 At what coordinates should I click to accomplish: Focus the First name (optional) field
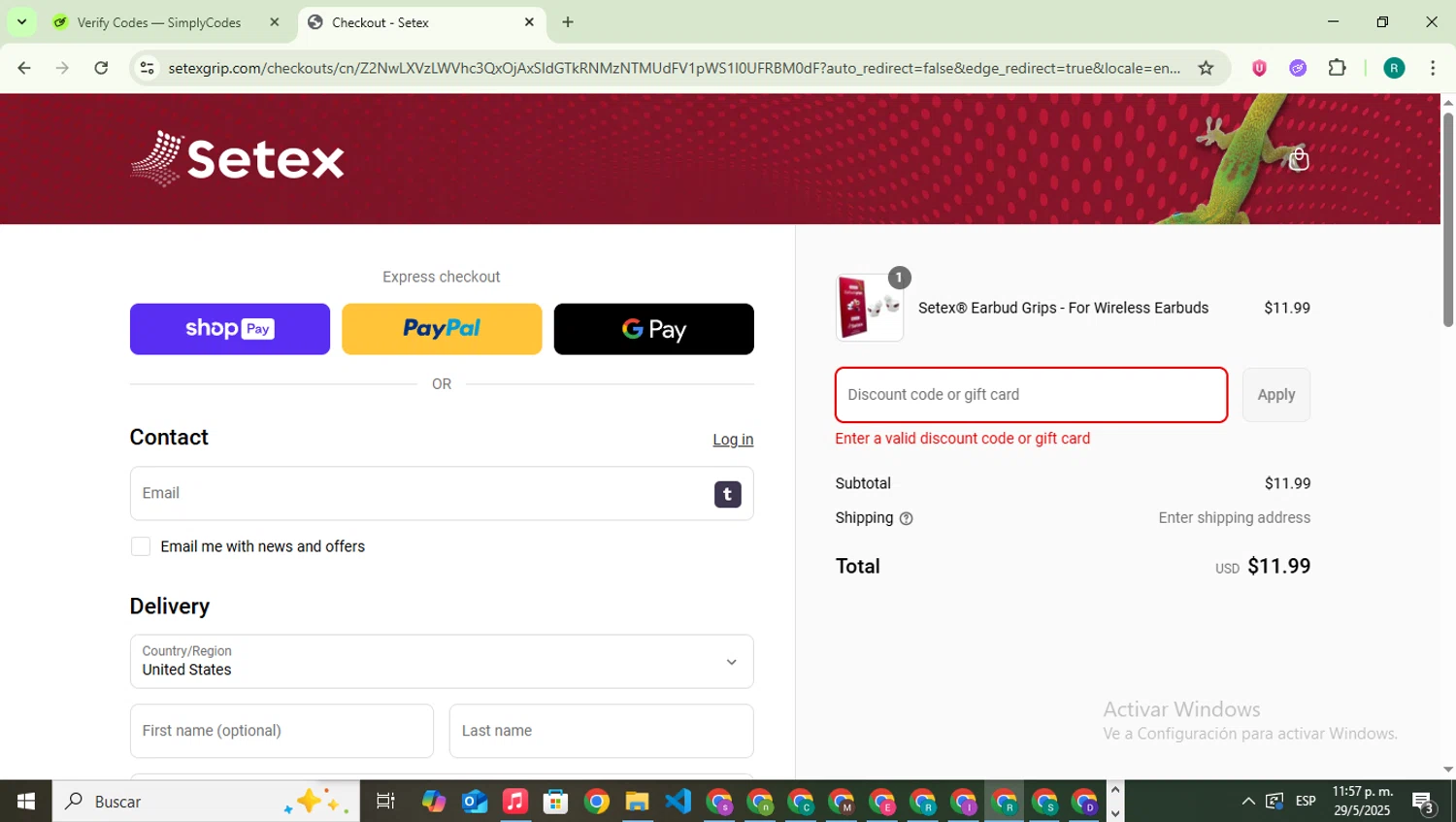(x=281, y=731)
